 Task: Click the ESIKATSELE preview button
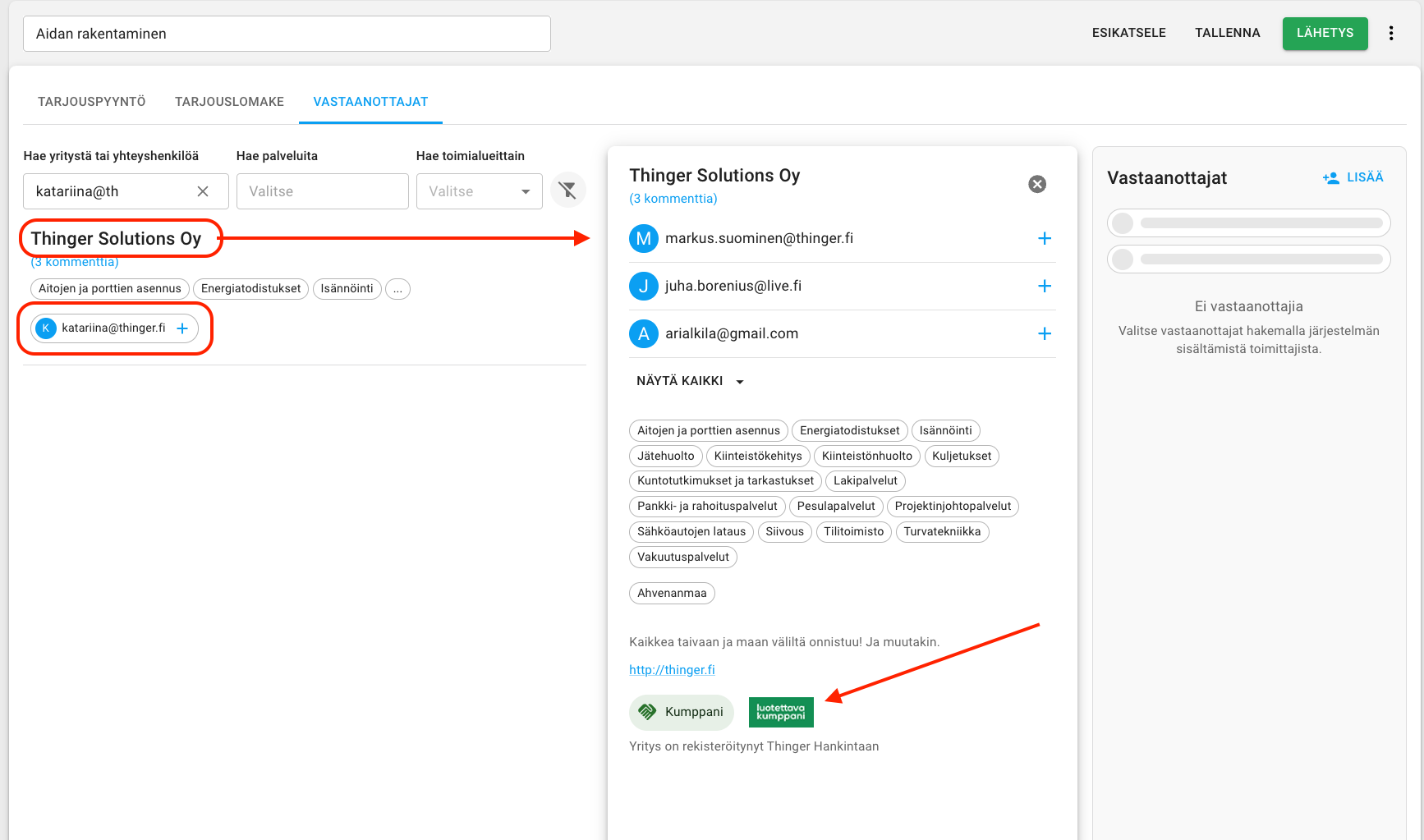pyautogui.click(x=1129, y=33)
